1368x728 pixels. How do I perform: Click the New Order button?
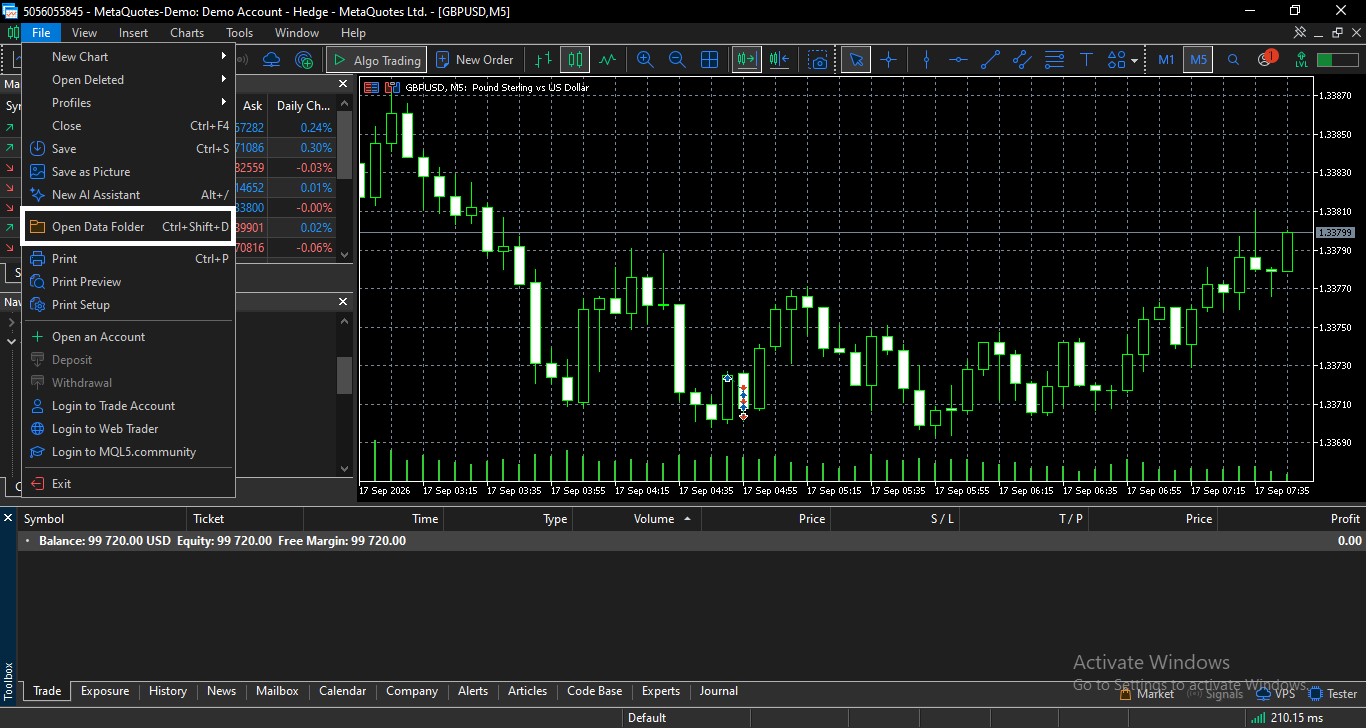click(475, 60)
